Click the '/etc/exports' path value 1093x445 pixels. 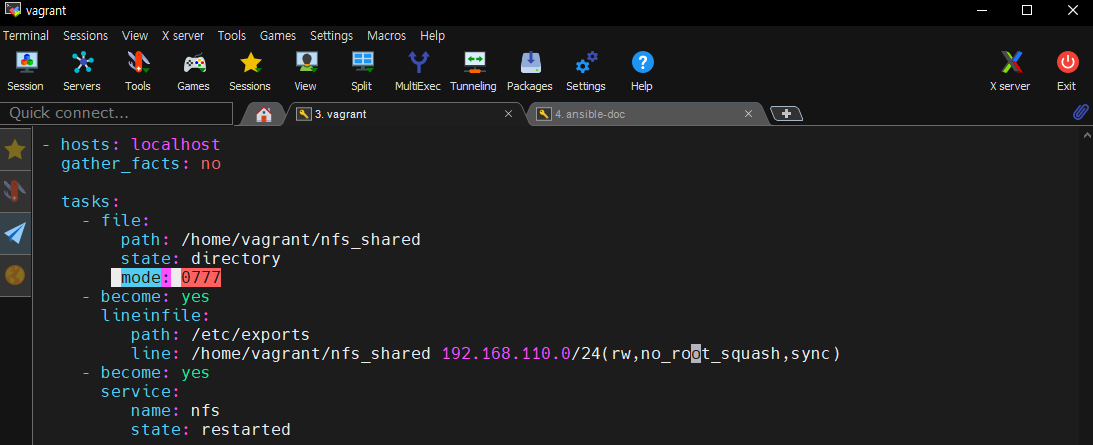[x=250, y=335]
